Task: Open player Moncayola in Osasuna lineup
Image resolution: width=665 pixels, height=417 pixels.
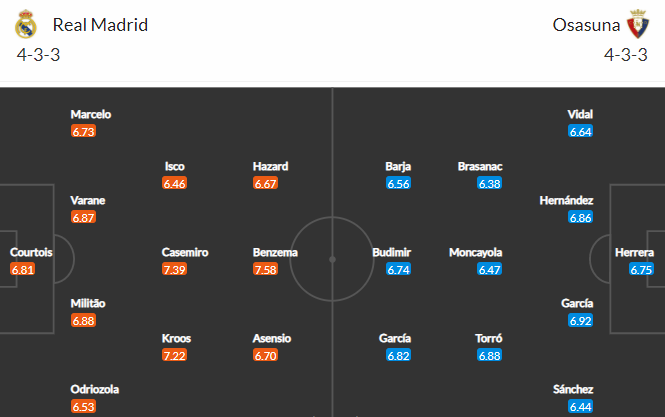Action: 475,252
